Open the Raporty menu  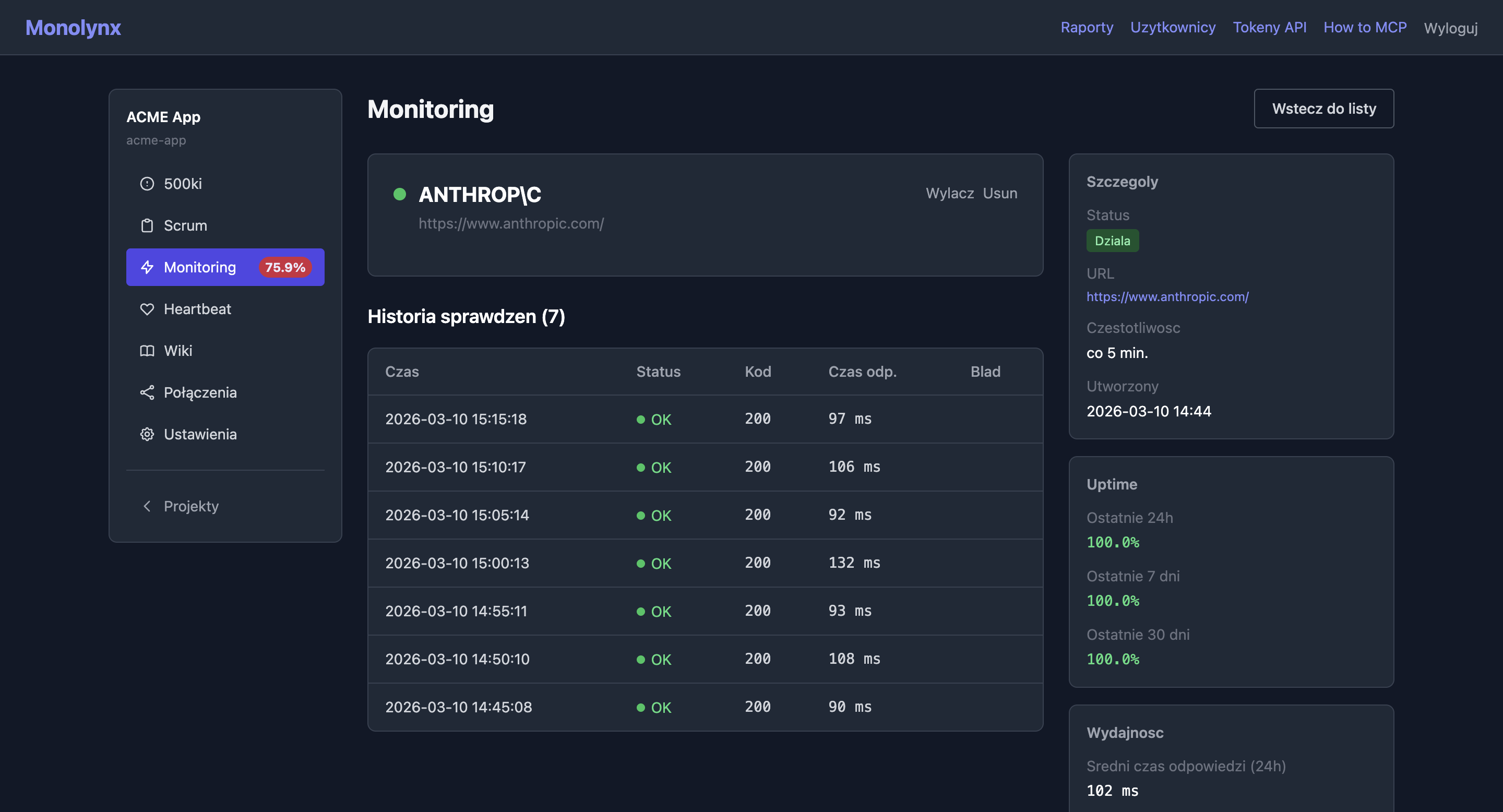click(x=1087, y=28)
